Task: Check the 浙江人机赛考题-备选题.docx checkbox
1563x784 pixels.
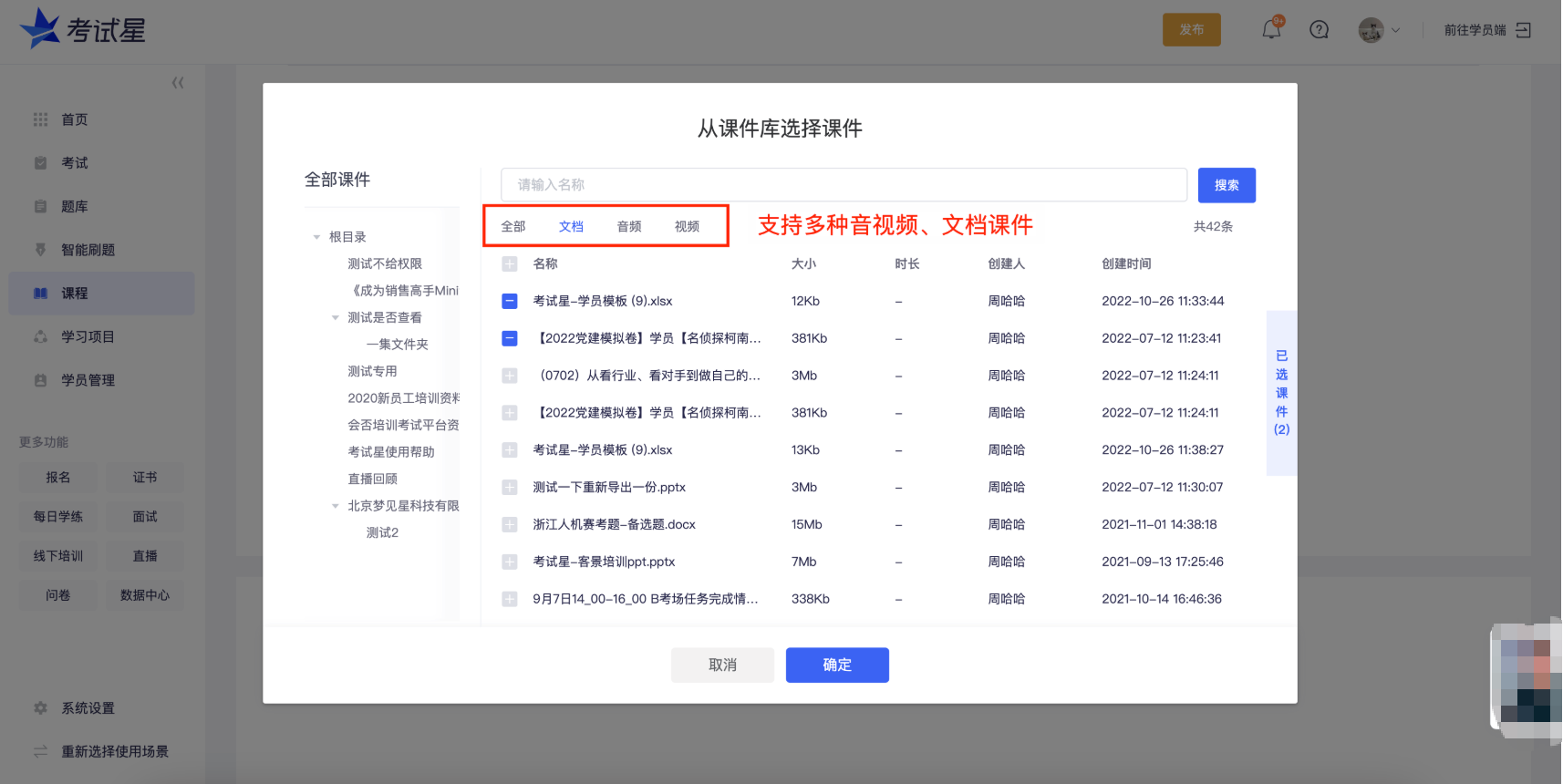Action: click(x=510, y=525)
